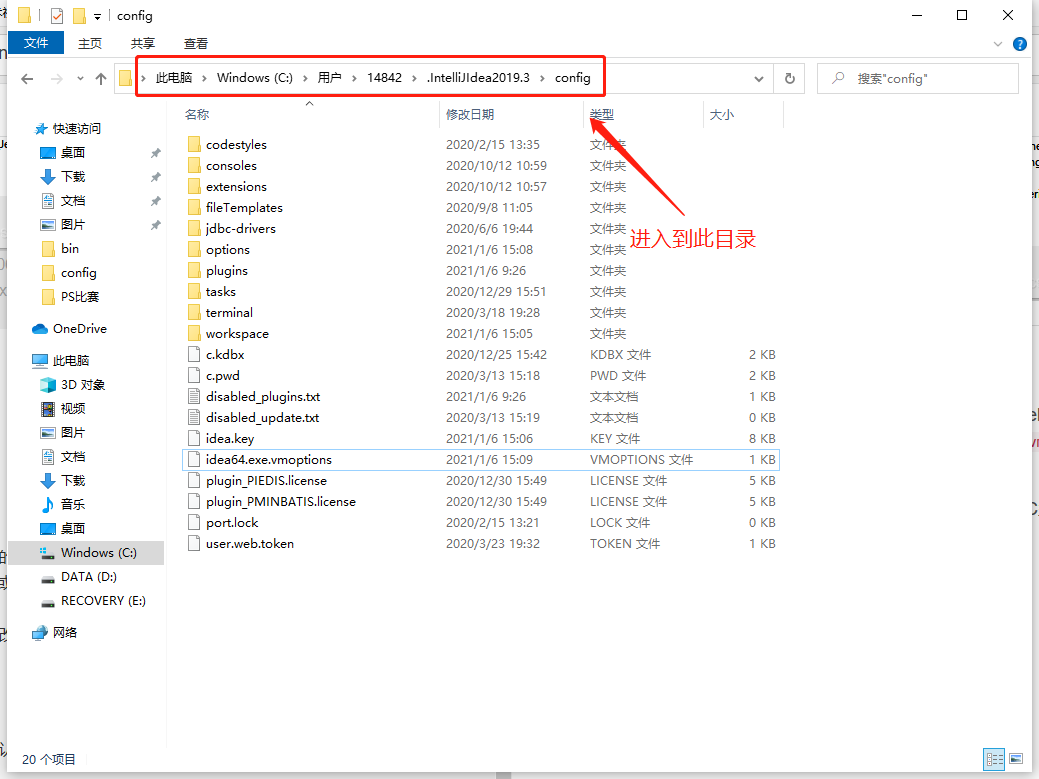Go back using the back arrow
Viewport: 1039px width, 779px height.
[x=27, y=77]
